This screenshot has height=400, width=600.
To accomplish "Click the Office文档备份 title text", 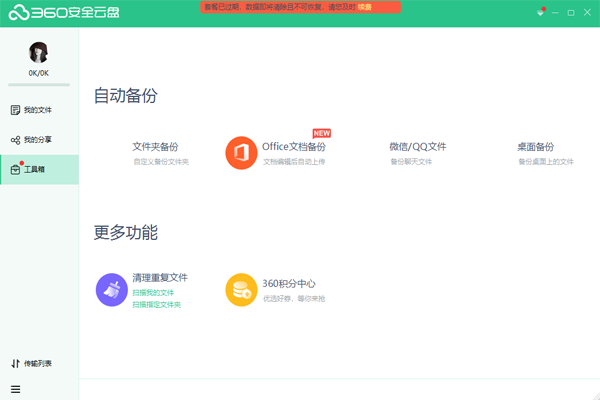I will (294, 147).
